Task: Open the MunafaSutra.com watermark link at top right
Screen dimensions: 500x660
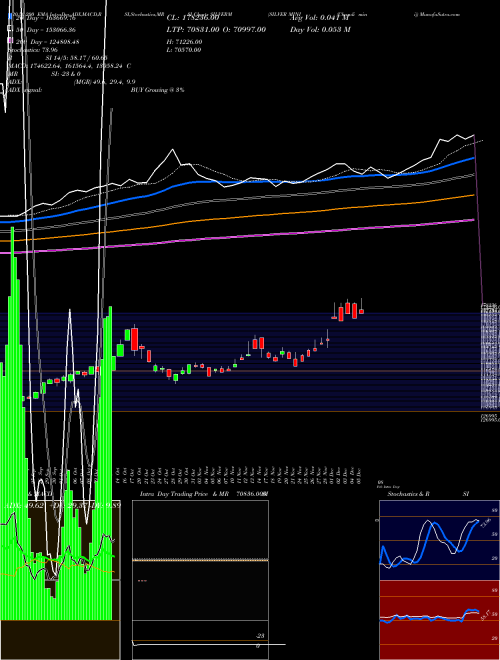Action: pyautogui.click(x=436, y=14)
